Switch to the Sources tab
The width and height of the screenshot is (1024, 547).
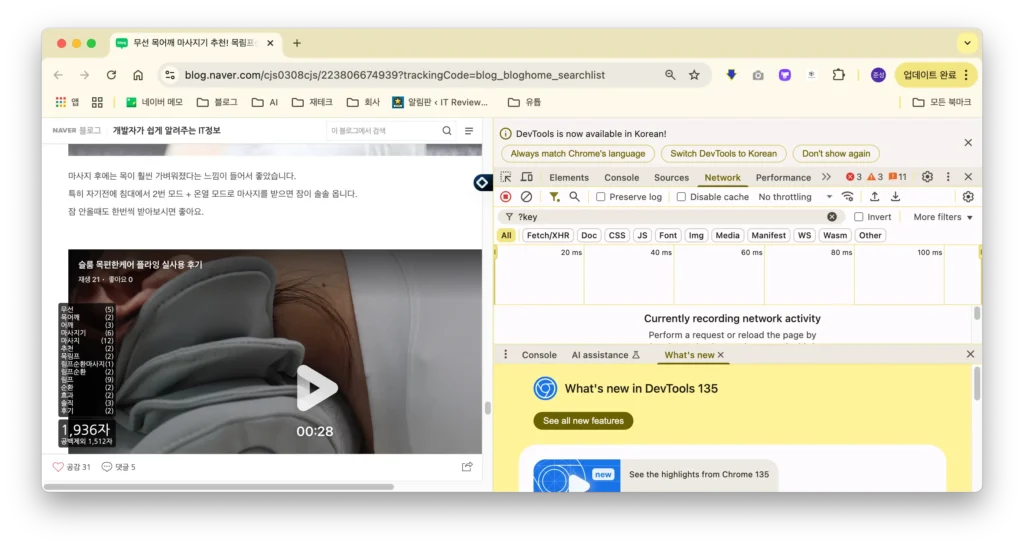click(671, 178)
